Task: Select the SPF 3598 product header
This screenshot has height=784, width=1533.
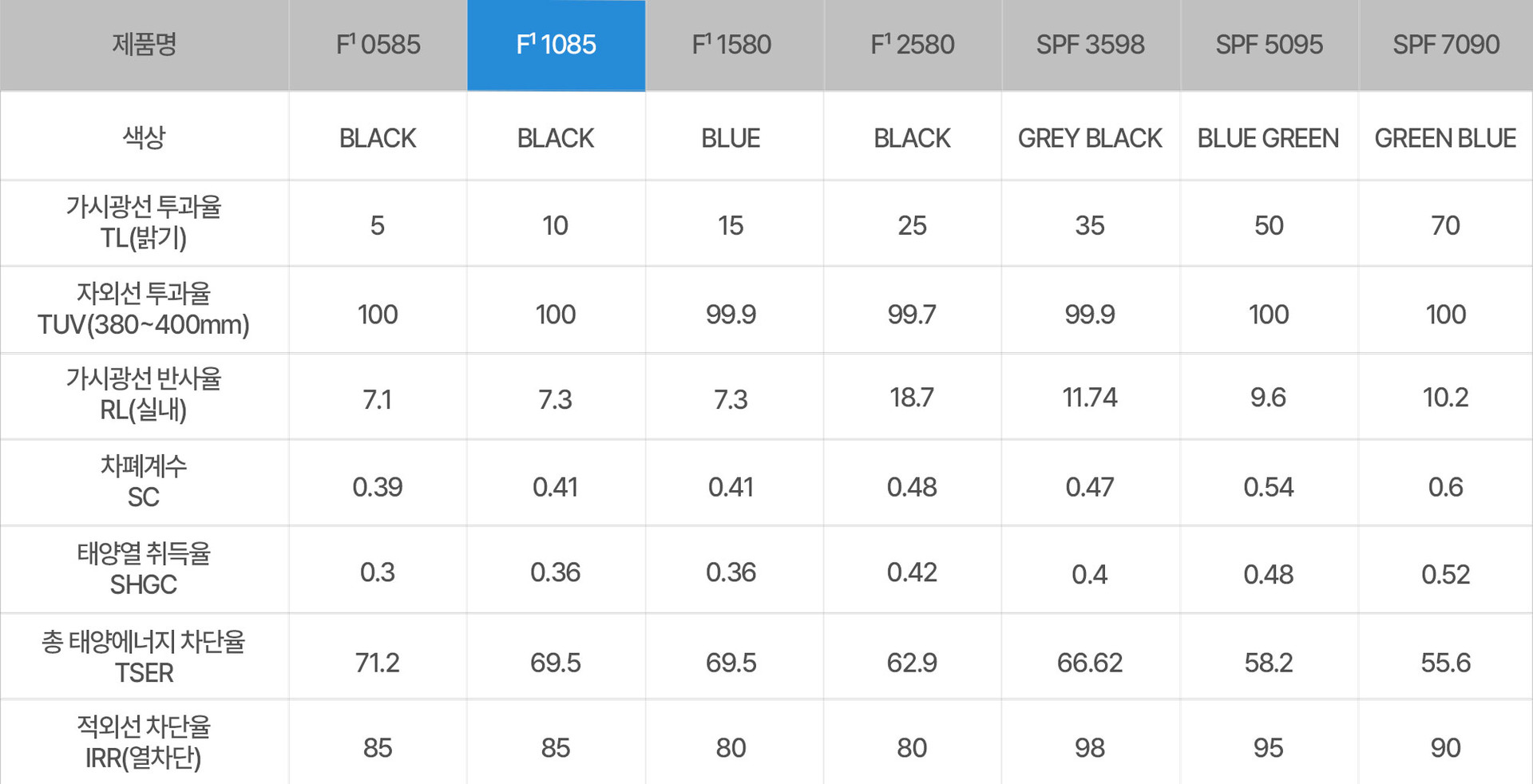Action: (x=1090, y=45)
